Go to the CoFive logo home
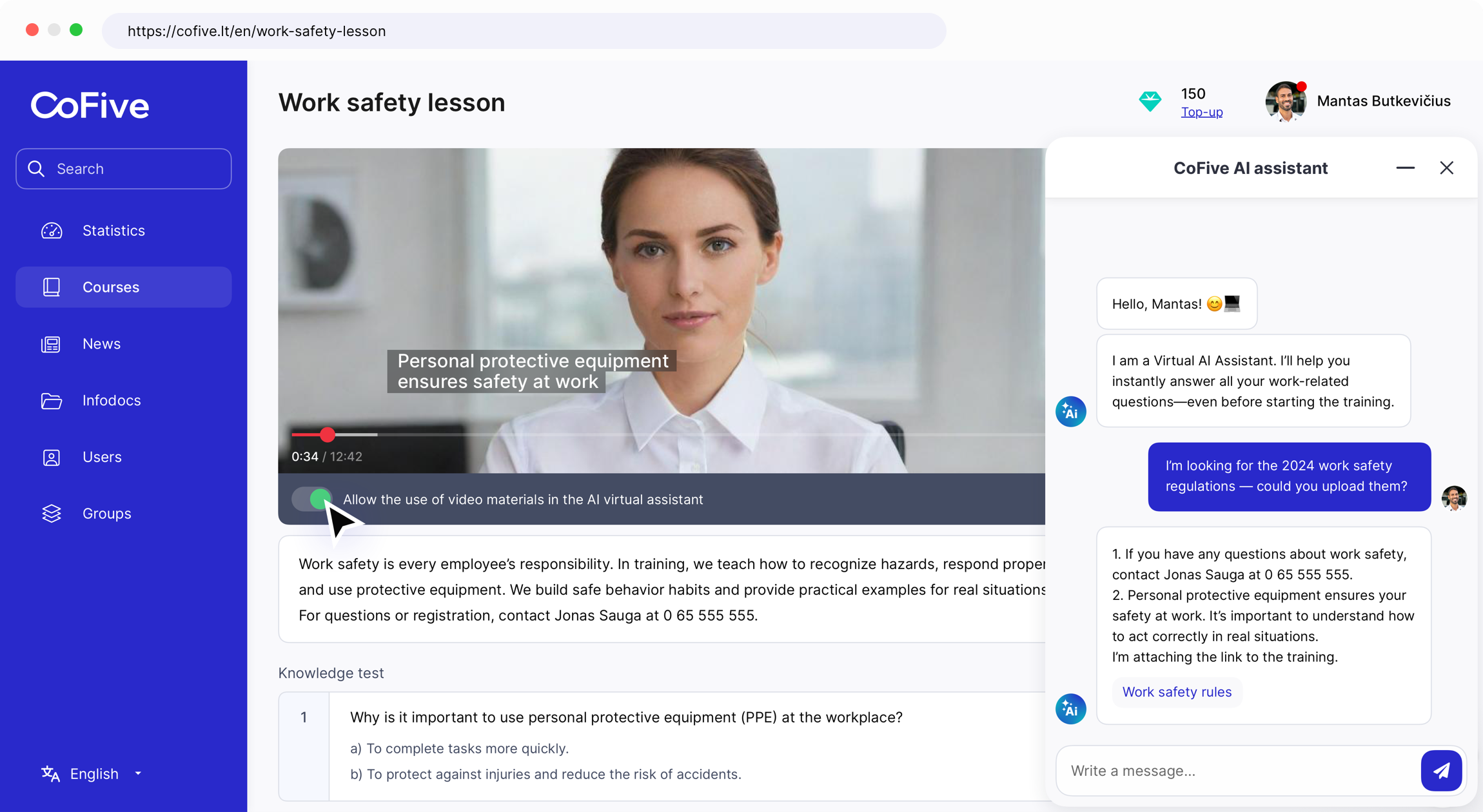 [x=90, y=106]
